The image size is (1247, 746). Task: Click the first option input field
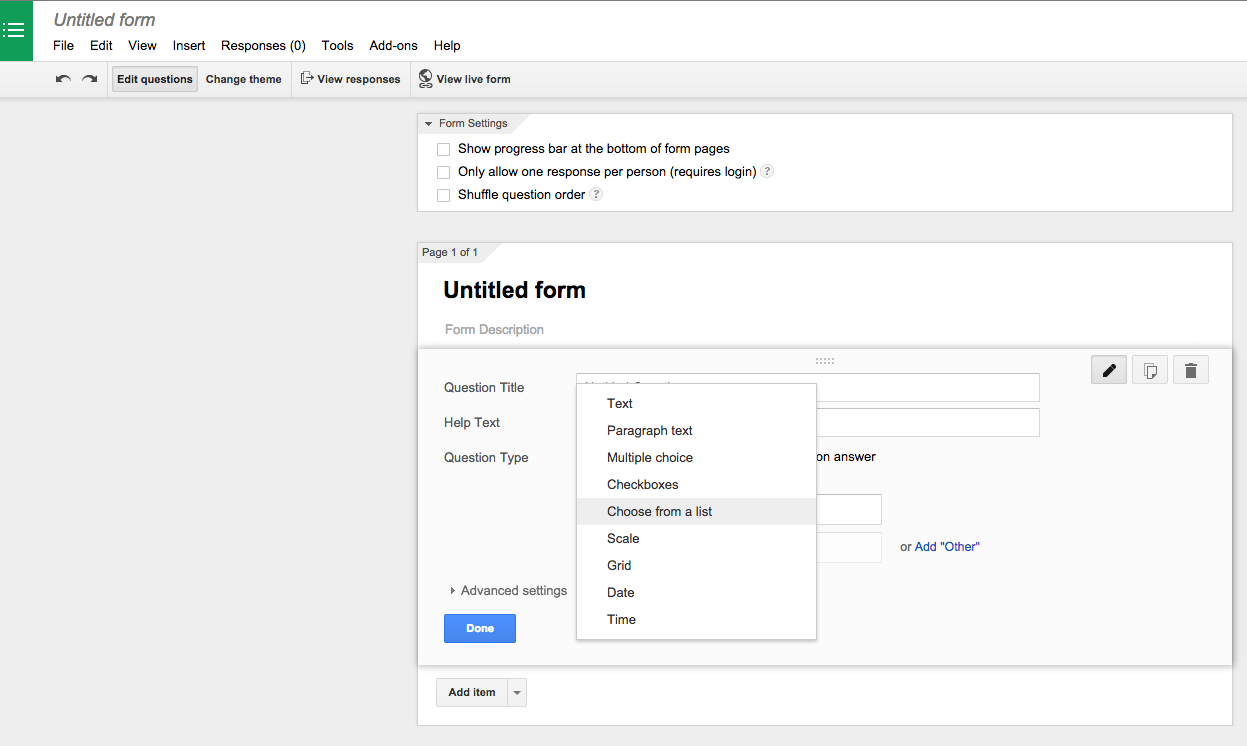click(849, 509)
